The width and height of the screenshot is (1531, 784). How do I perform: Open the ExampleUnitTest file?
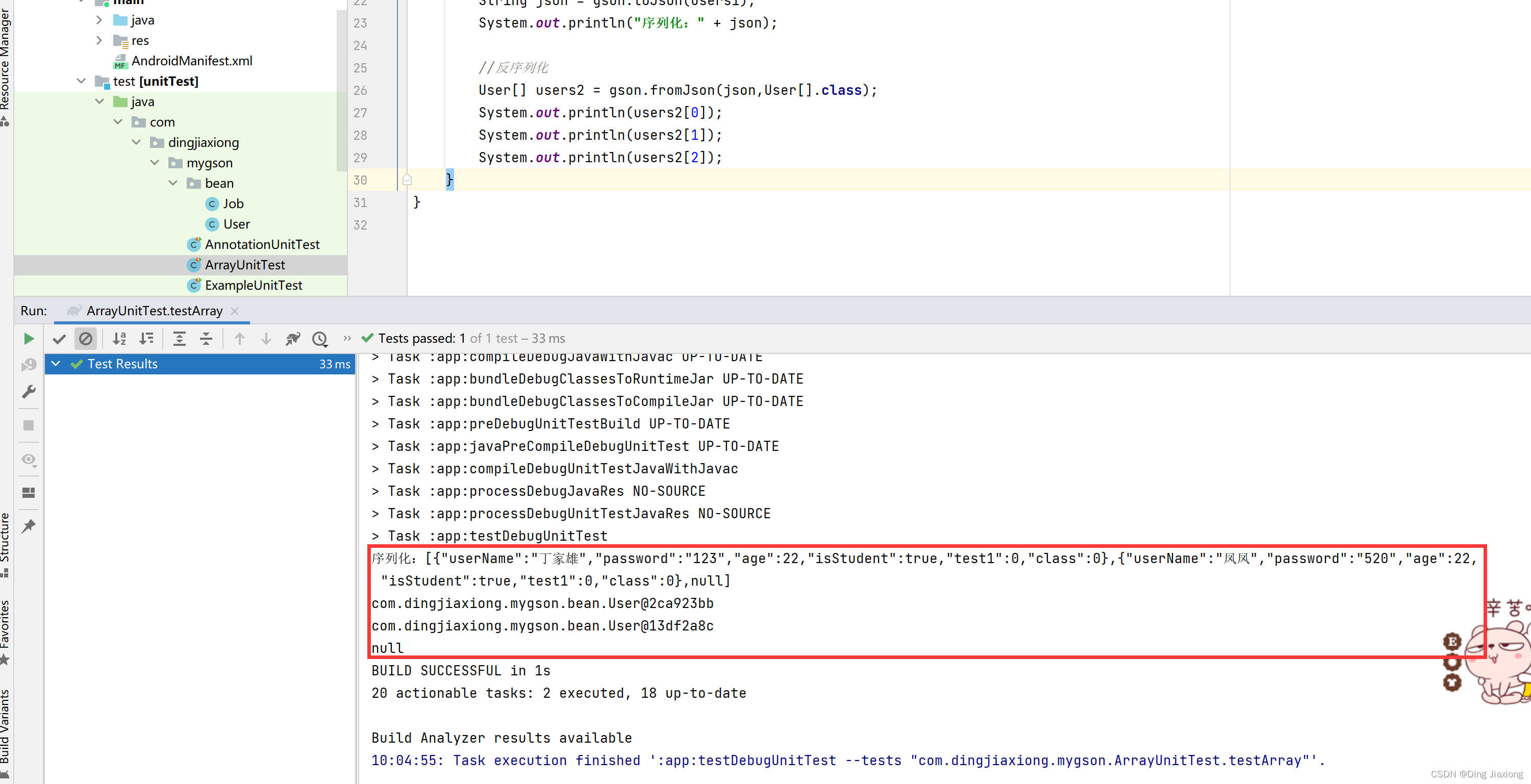(x=253, y=285)
